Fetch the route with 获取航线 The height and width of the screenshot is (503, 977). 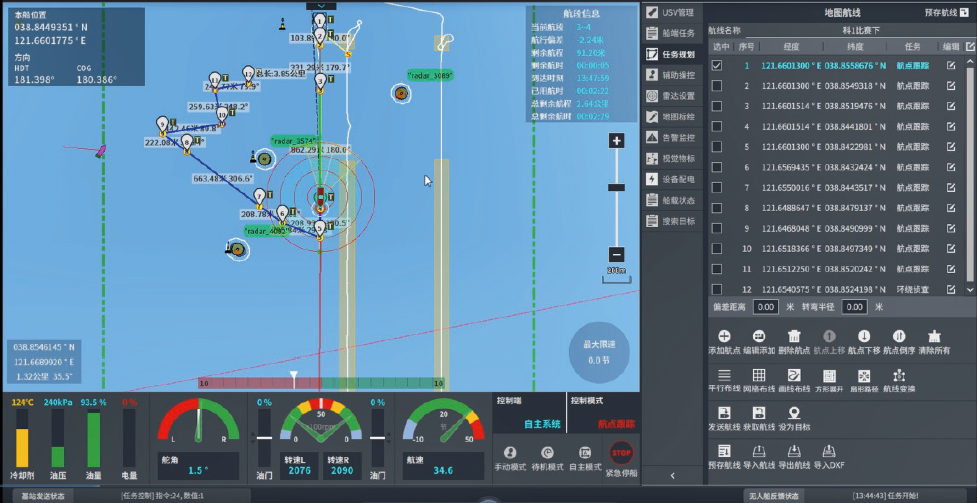(759, 413)
